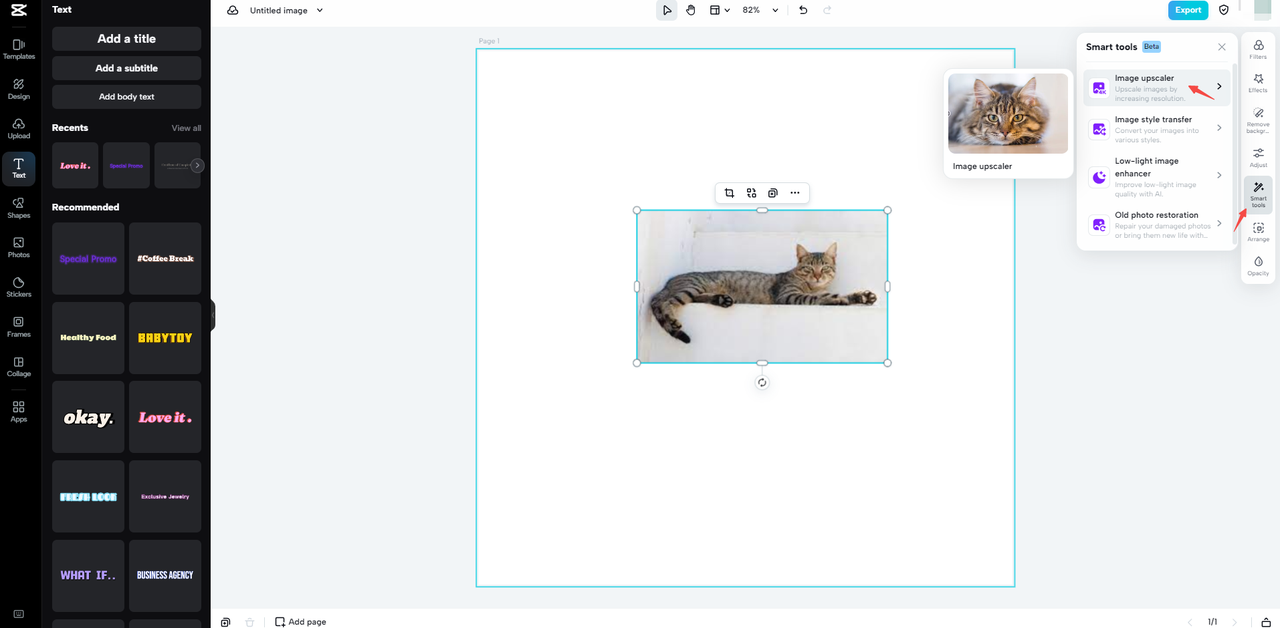The image size is (1280, 628).
Task: Select the #CoffeeBreak text preset
Action: (x=165, y=258)
